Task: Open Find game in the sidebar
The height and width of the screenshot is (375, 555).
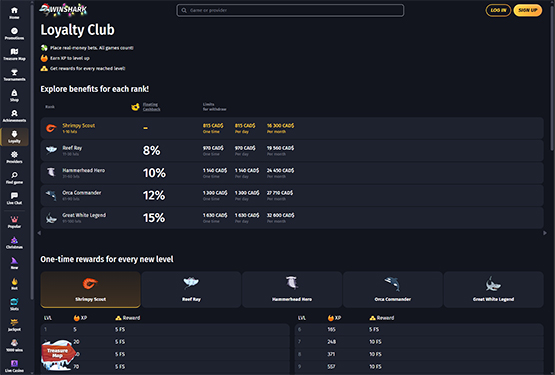Action: tap(14, 177)
